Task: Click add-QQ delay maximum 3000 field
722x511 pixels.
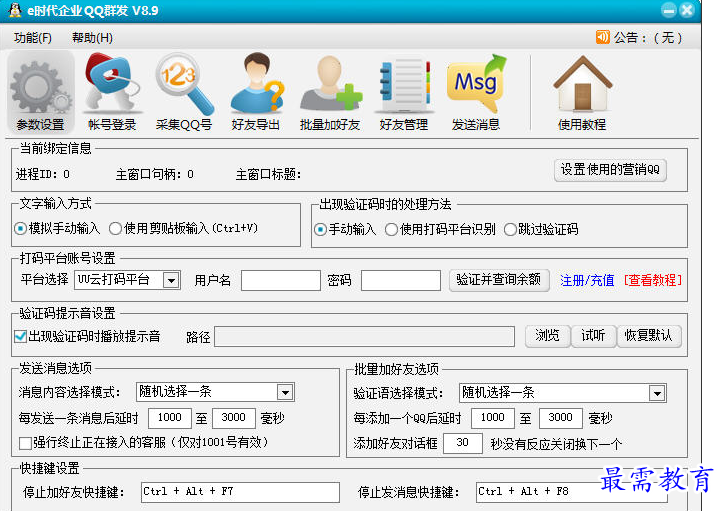Action: [x=560, y=418]
